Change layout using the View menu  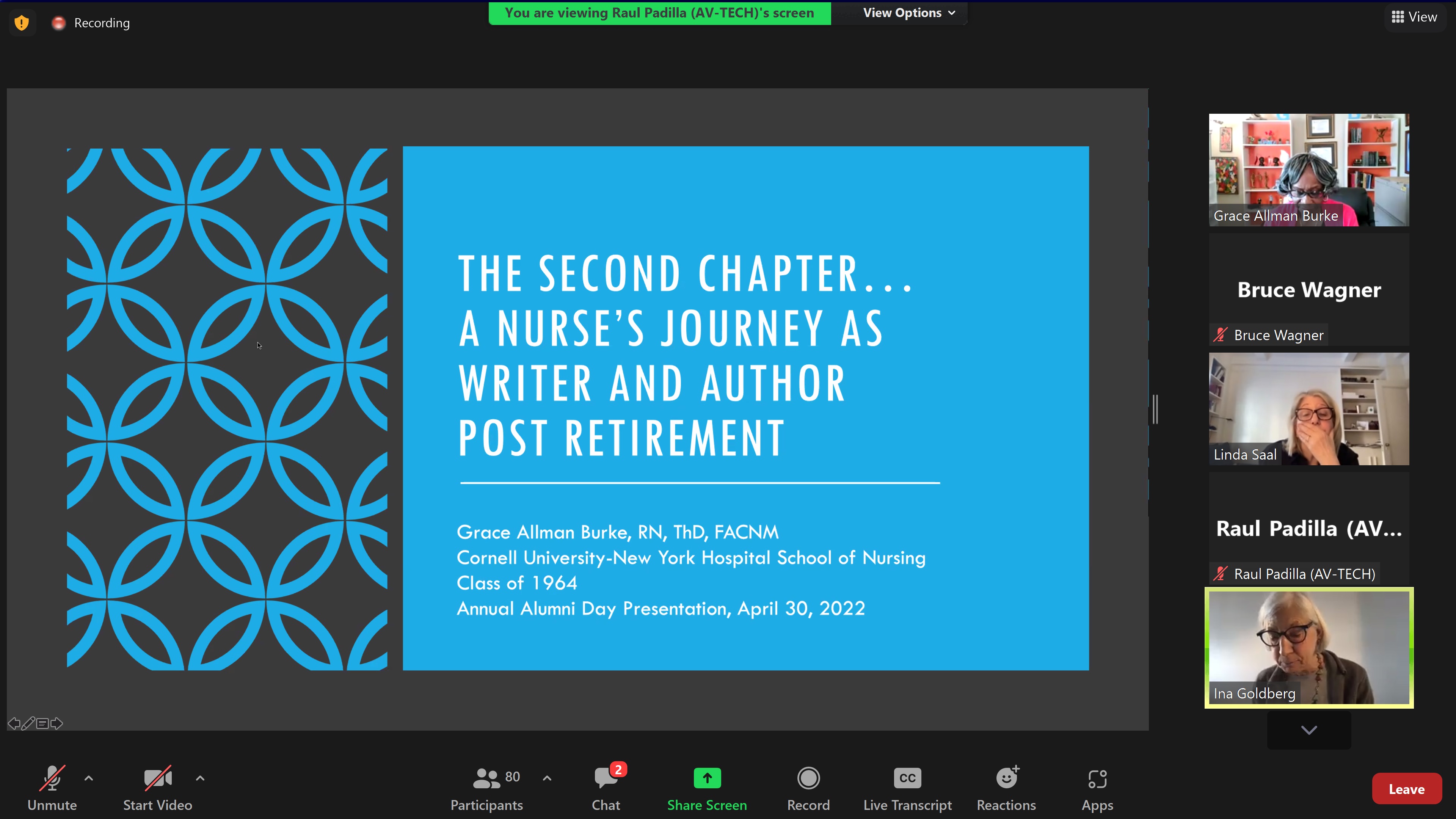point(1414,17)
